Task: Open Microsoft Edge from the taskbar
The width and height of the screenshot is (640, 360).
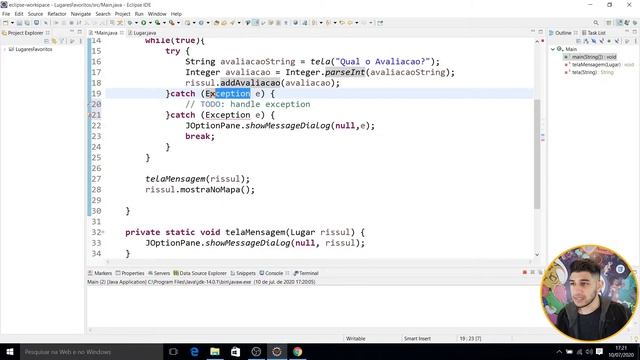Action: (x=194, y=351)
